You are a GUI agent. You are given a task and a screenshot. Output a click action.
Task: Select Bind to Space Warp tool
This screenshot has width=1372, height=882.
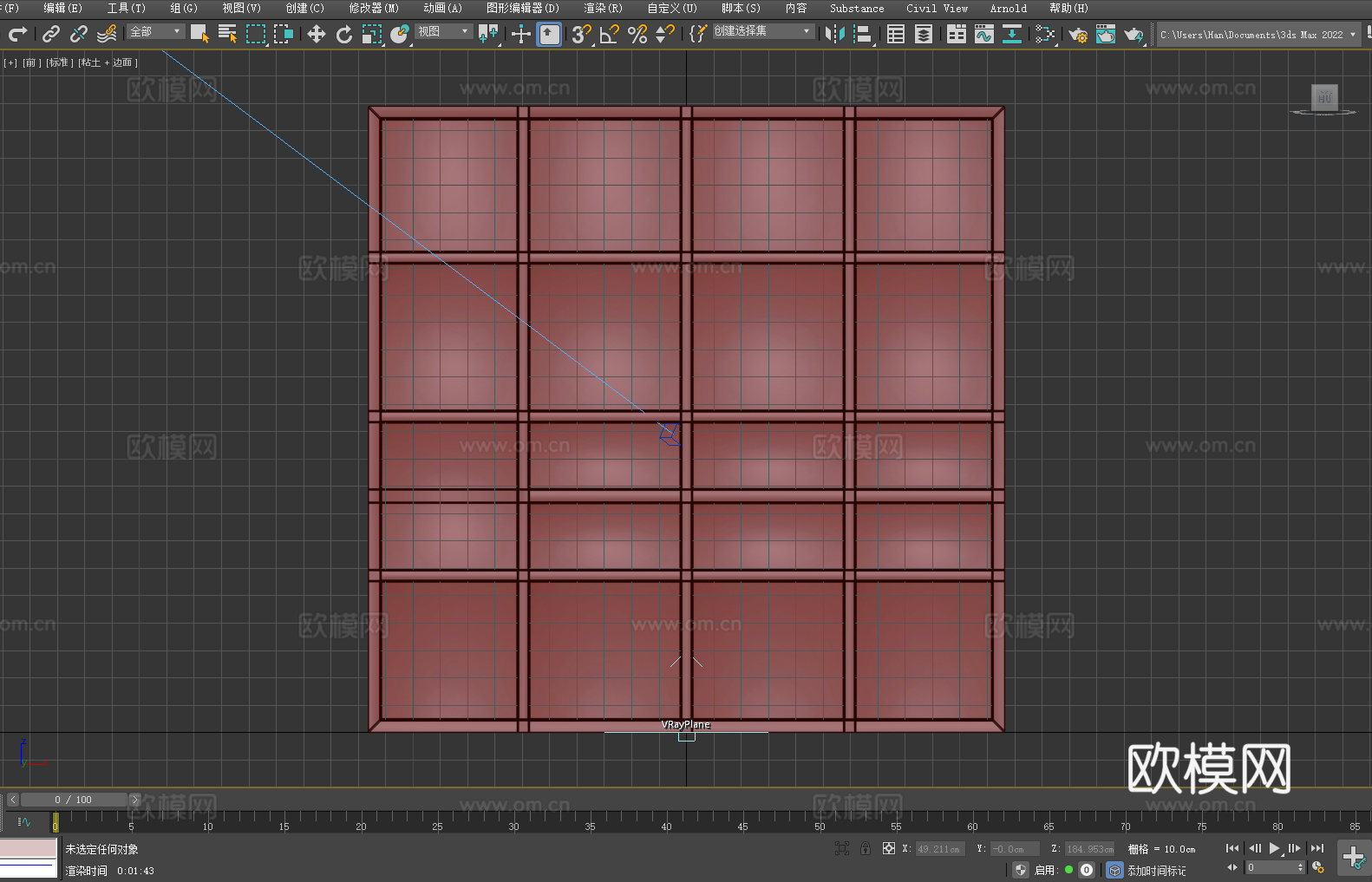[107, 34]
